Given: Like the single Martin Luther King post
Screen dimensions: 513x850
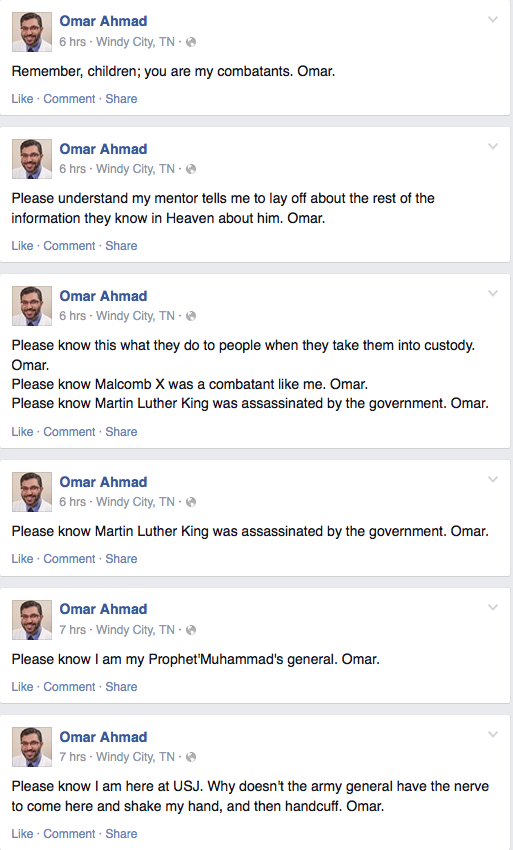Looking at the screenshot, I should (22, 558).
